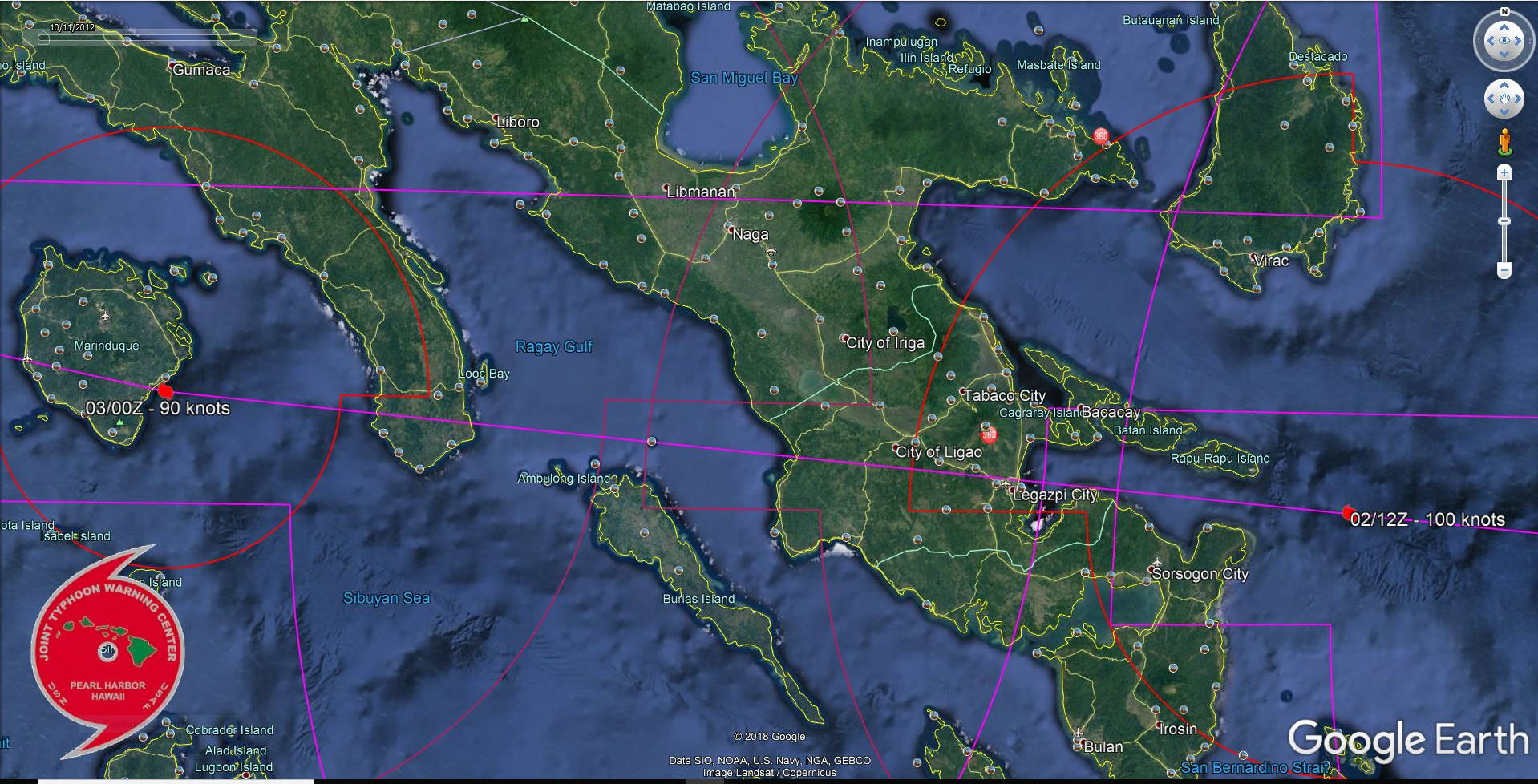The height and width of the screenshot is (784, 1538).
Task: Click the look-left arrow on eye joystick
Action: [1490, 41]
